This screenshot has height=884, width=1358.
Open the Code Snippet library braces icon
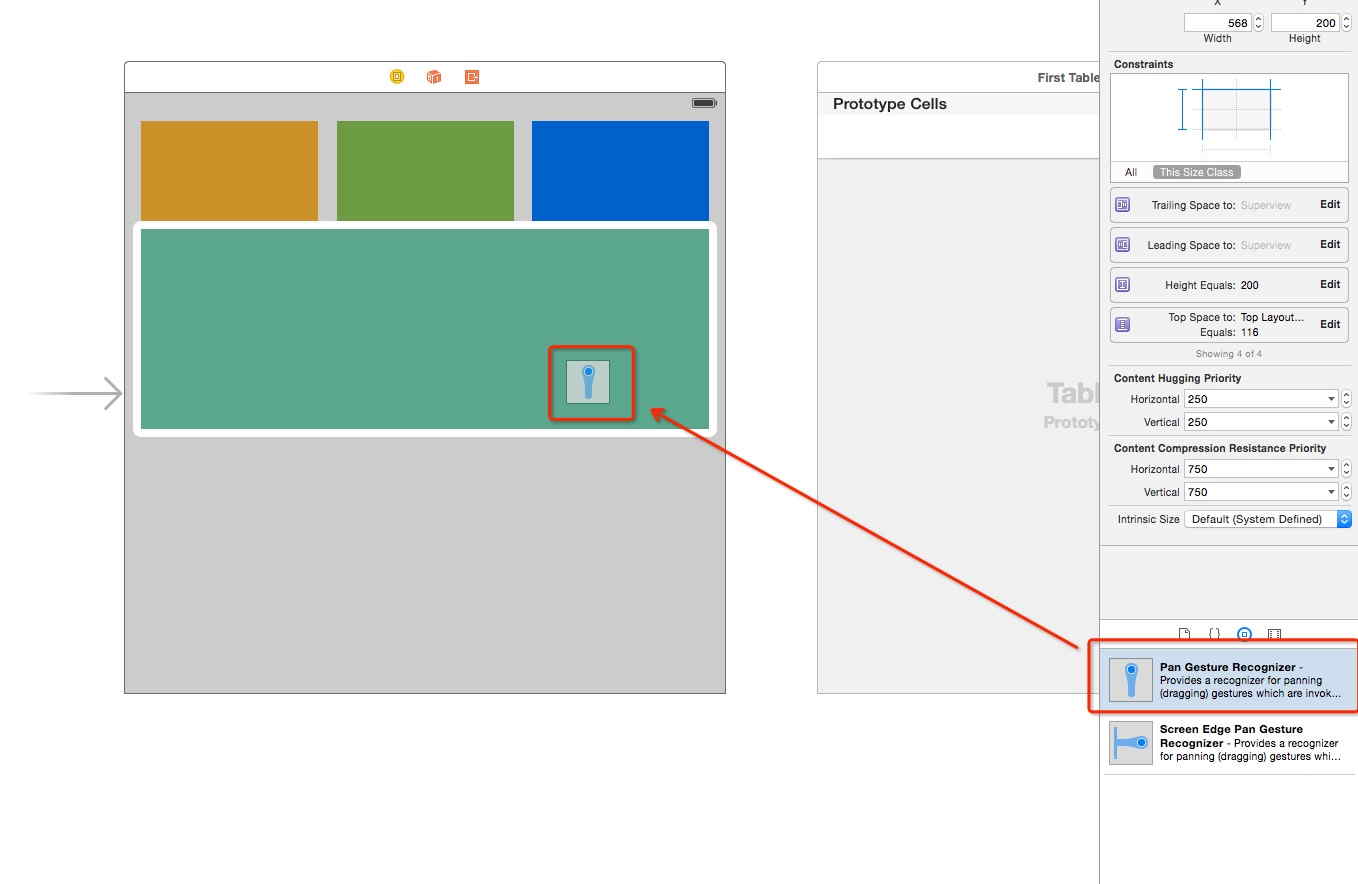pyautogui.click(x=1214, y=634)
